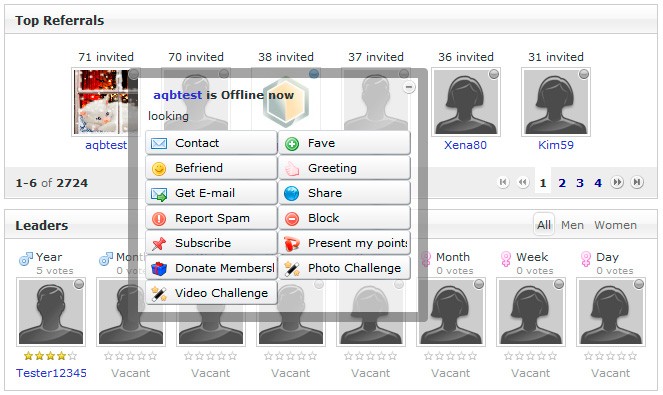Click the wand Photo Challenge icon
This screenshot has width=663, height=395.
292,269
